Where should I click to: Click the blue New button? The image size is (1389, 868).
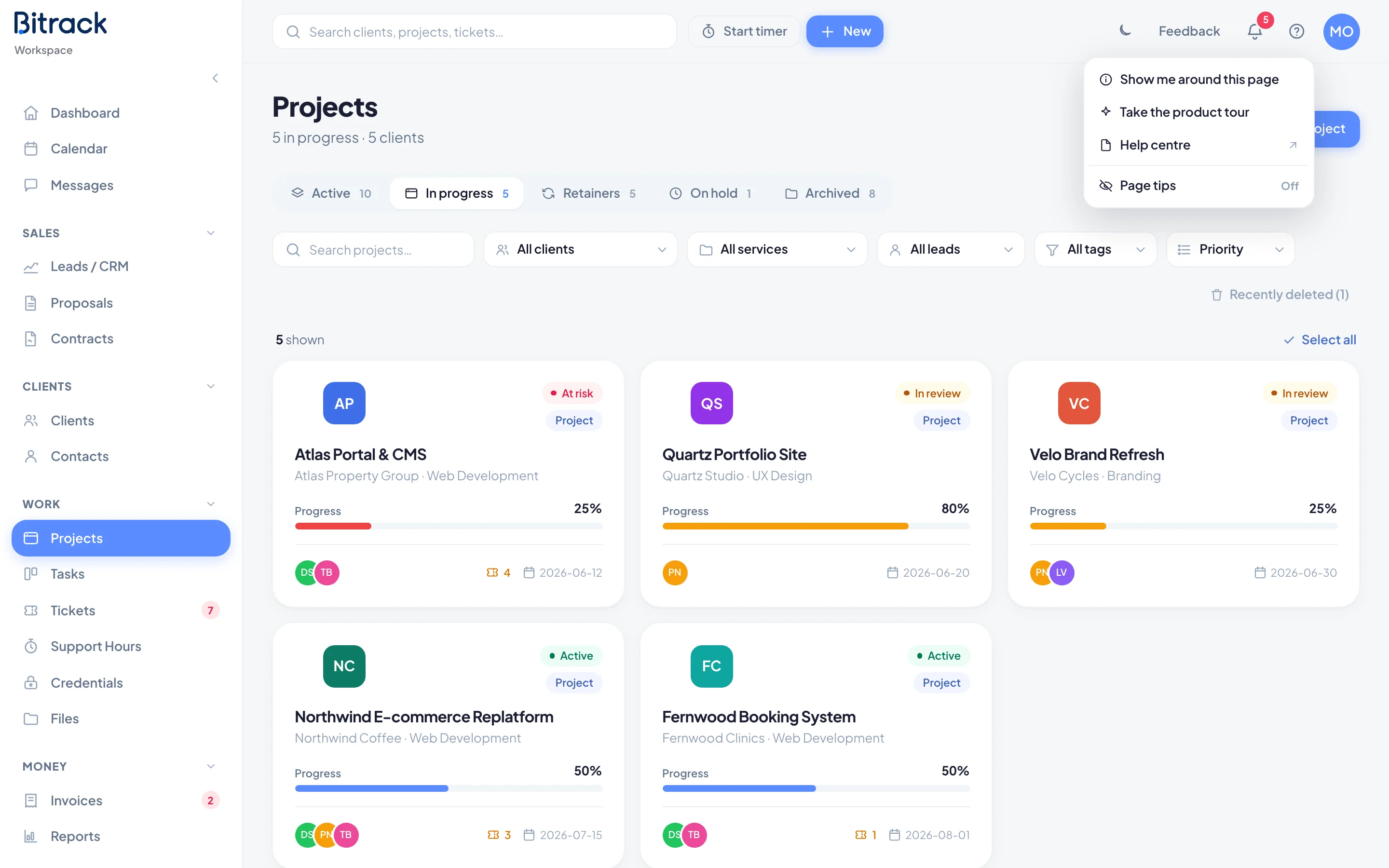(x=844, y=31)
